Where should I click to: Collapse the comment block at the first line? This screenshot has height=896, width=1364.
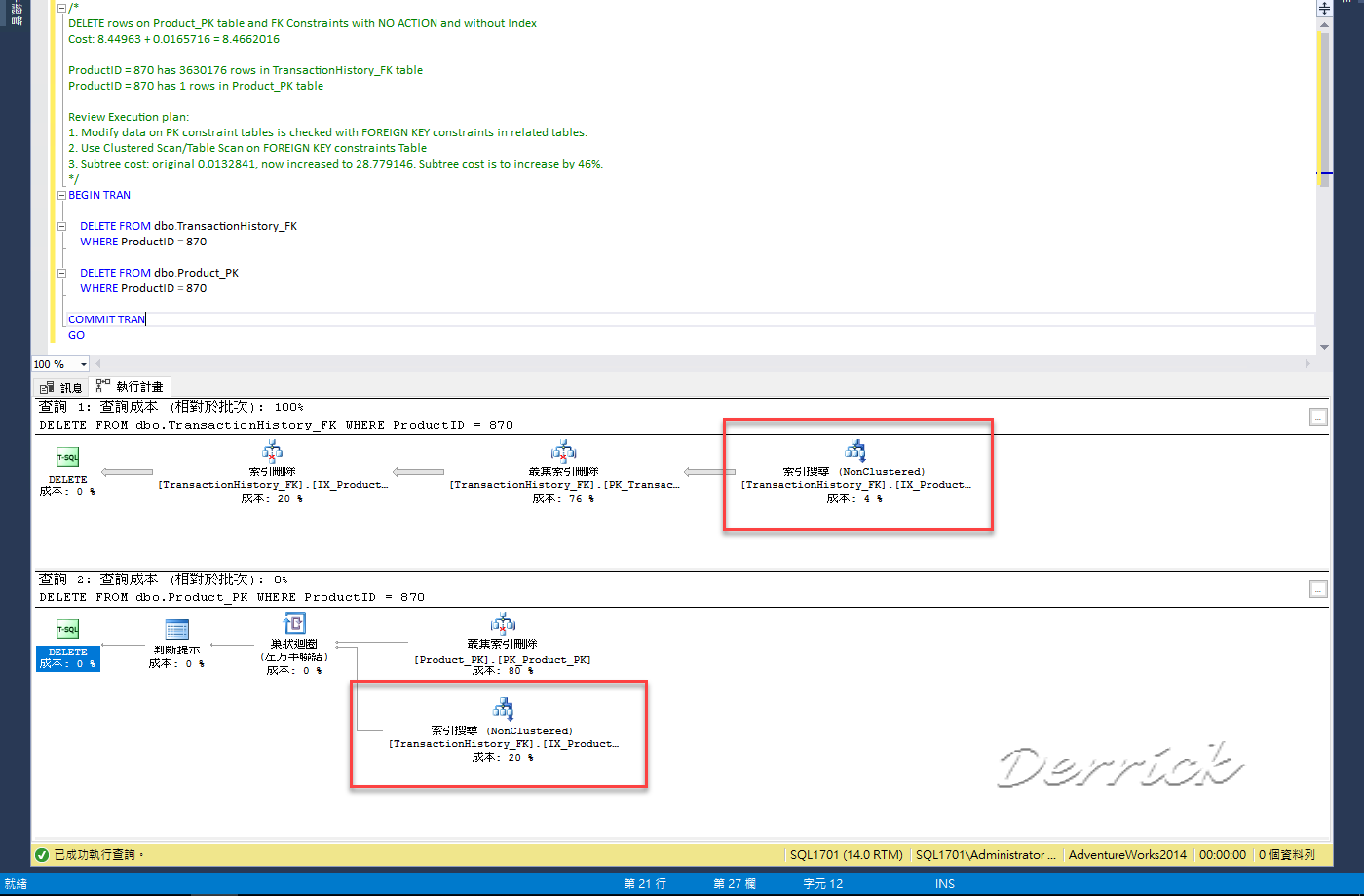click(60, 7)
